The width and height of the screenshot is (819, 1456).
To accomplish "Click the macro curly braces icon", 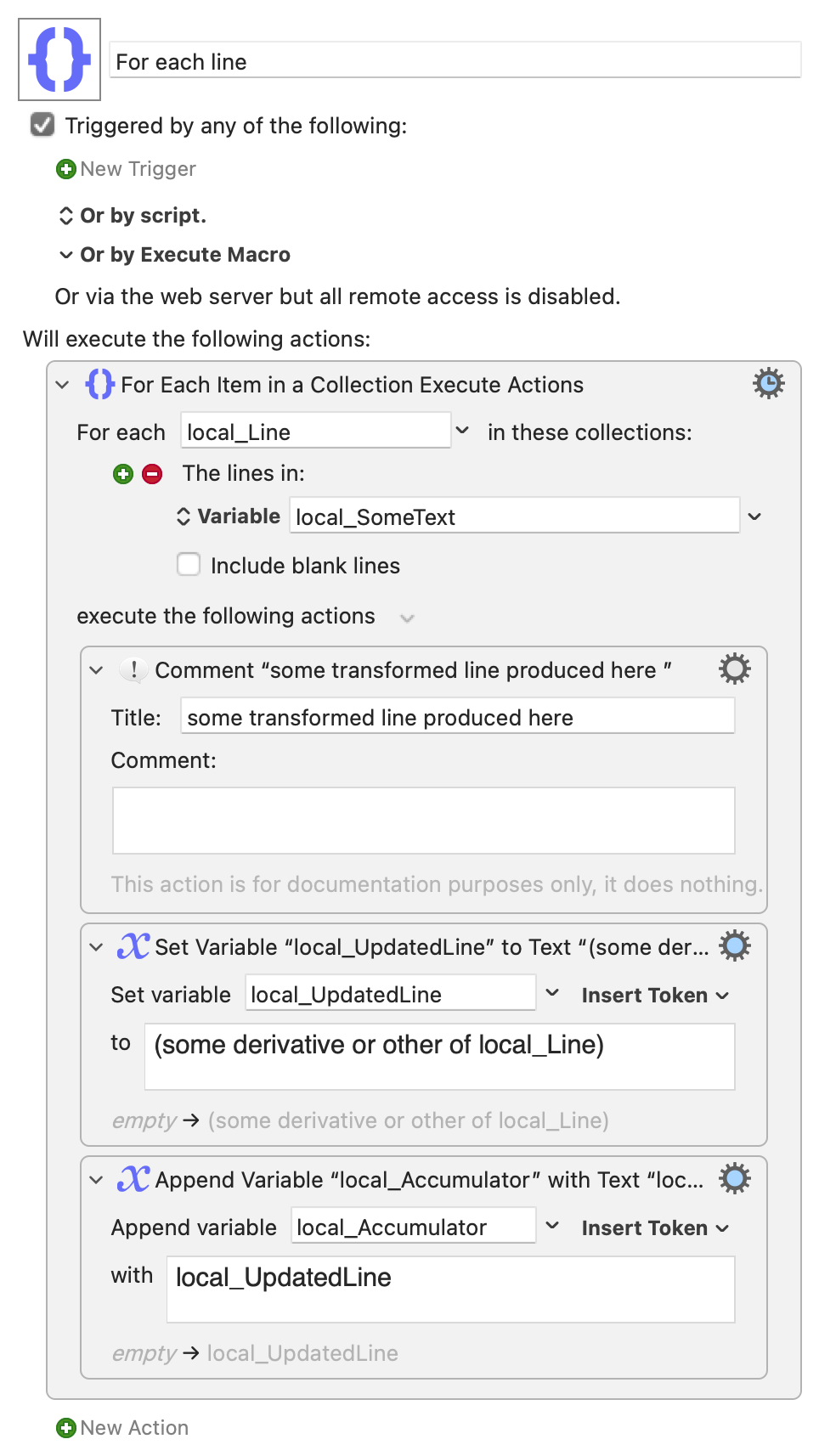I will pos(59,59).
